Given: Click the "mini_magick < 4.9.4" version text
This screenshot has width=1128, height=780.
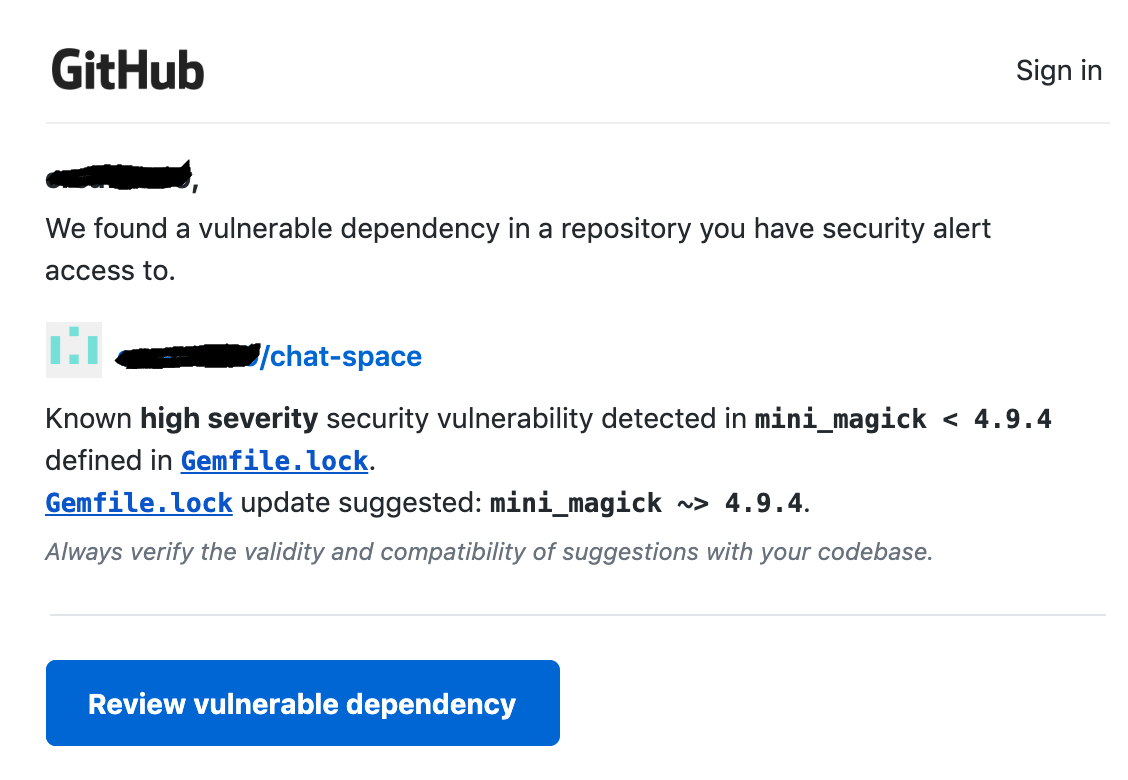Looking at the screenshot, I should click(x=902, y=419).
